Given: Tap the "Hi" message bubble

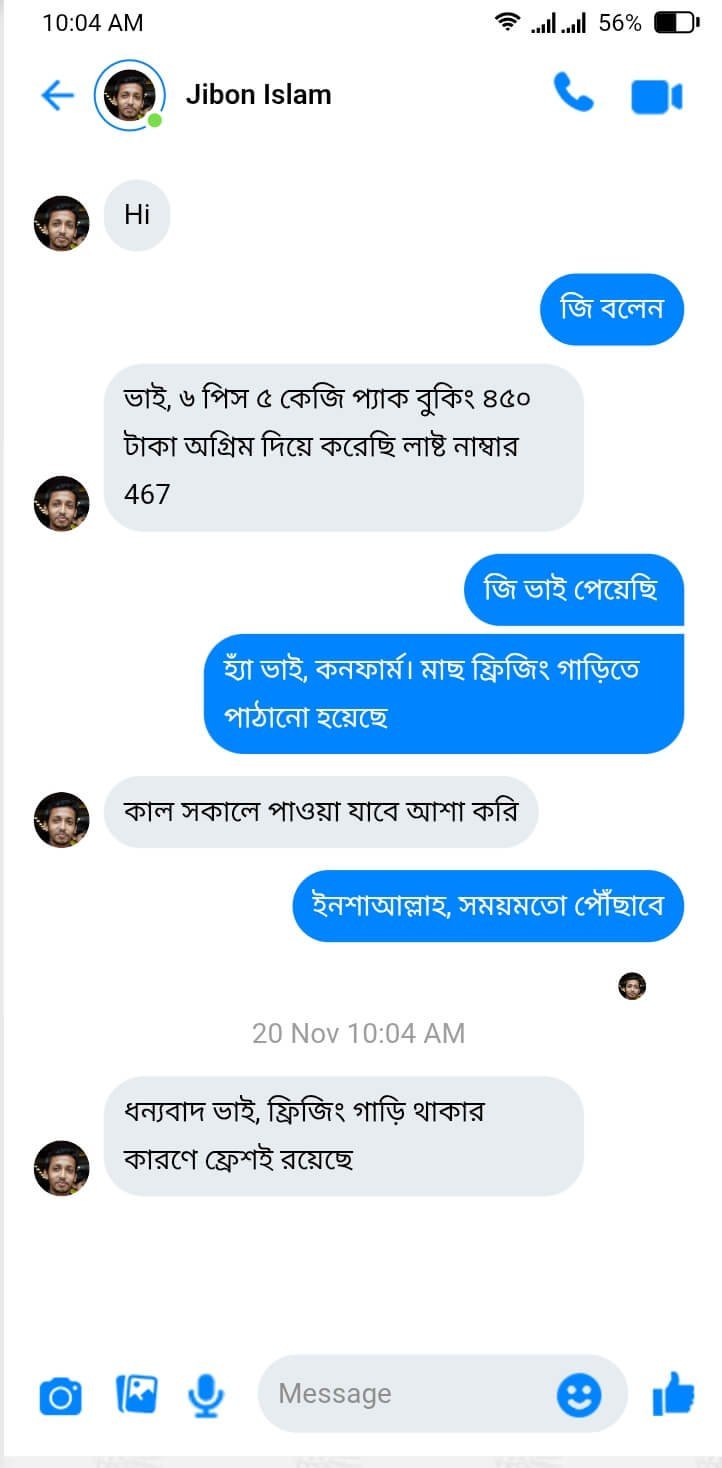Looking at the screenshot, I should (137, 214).
